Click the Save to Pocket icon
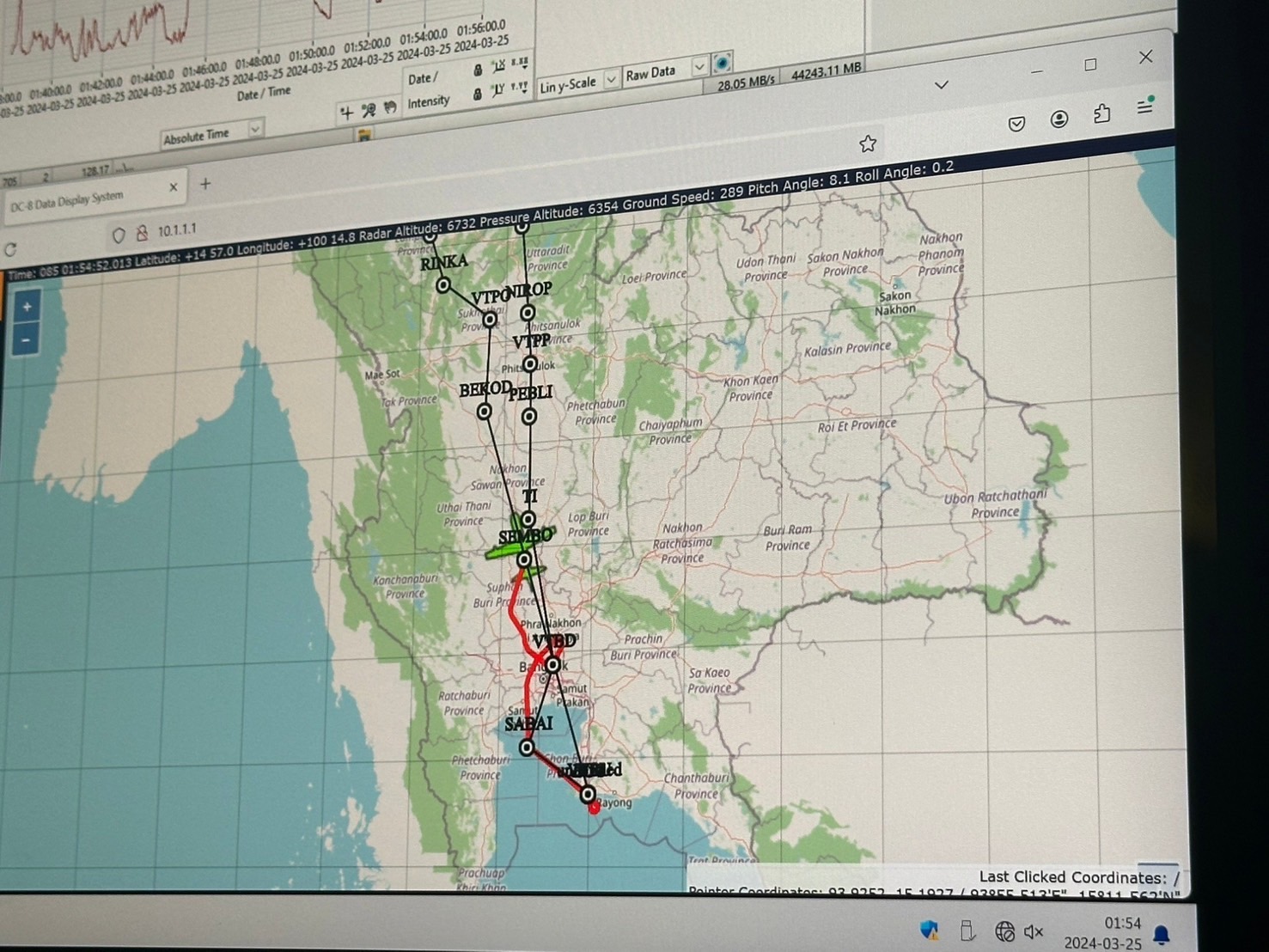1269x952 pixels. pos(1016,124)
